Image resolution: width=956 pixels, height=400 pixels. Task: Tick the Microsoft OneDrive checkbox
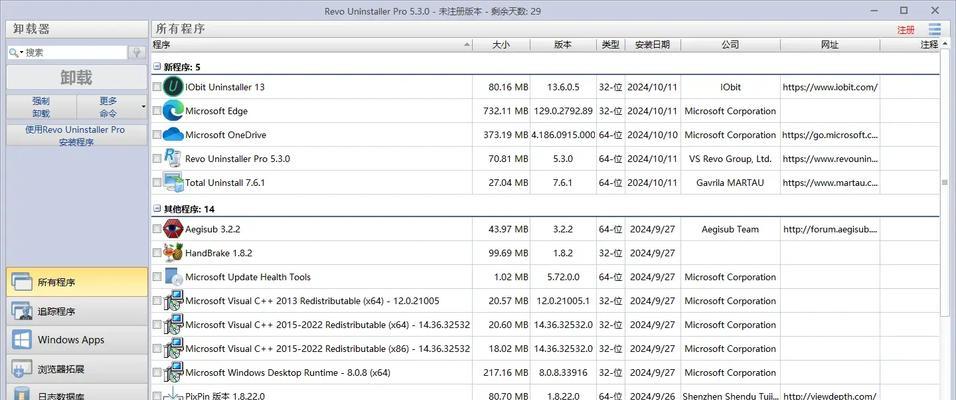[x=157, y=135]
